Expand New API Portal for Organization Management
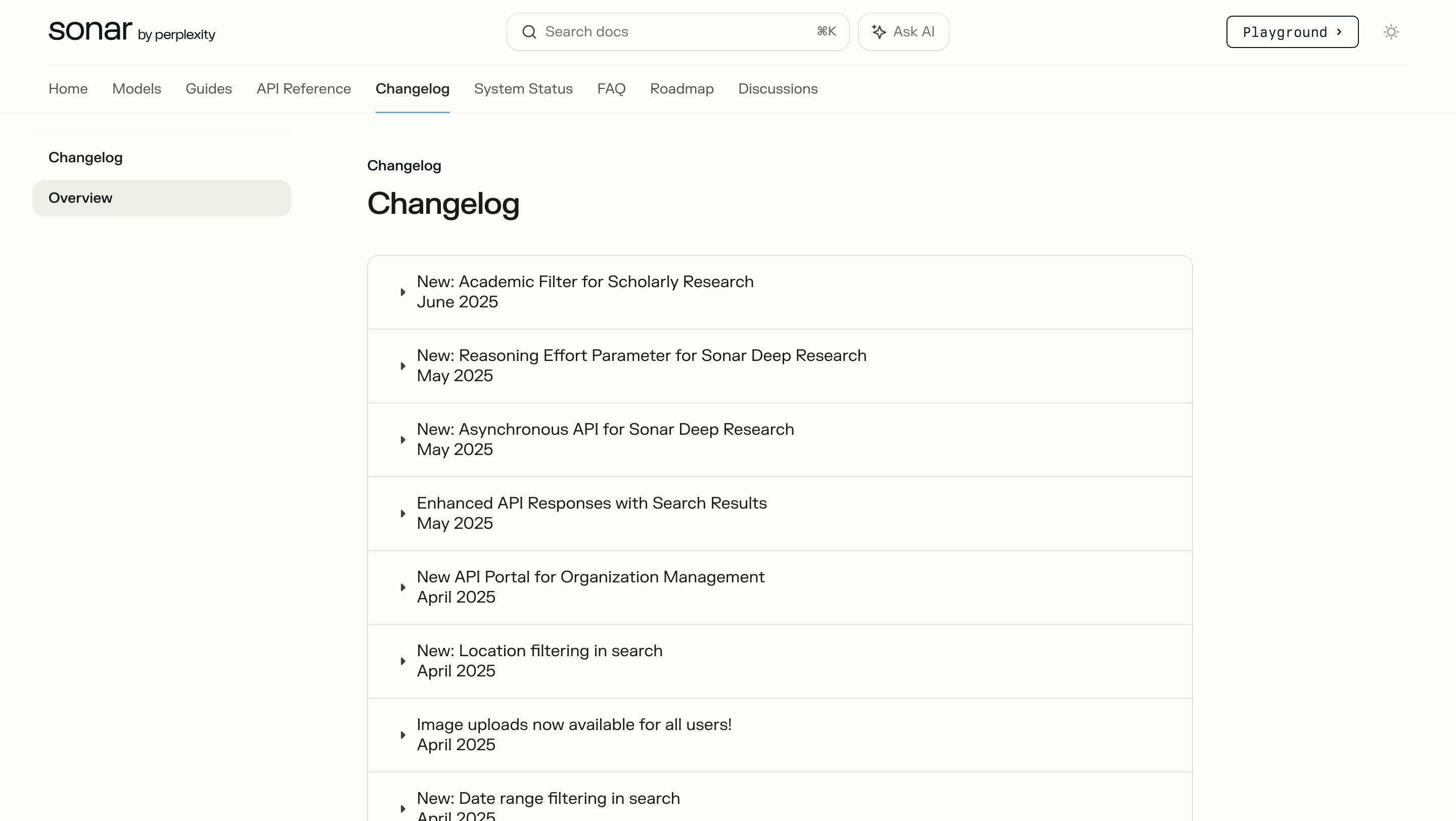Image resolution: width=1456 pixels, height=821 pixels. [x=590, y=586]
